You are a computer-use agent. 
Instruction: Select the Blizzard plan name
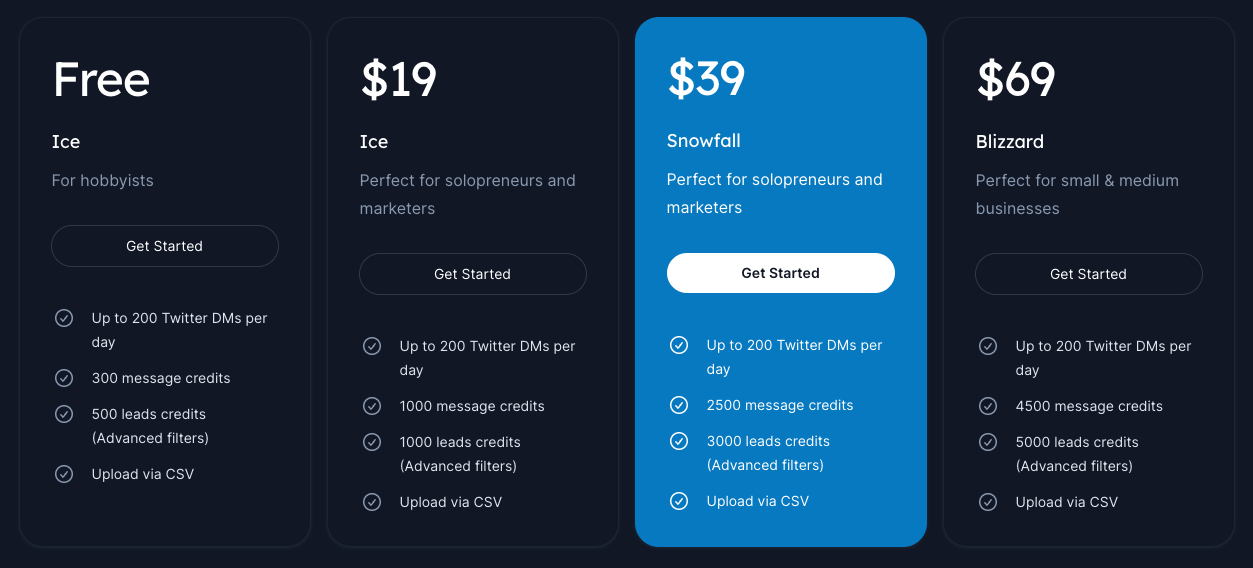pyautogui.click(x=1009, y=142)
